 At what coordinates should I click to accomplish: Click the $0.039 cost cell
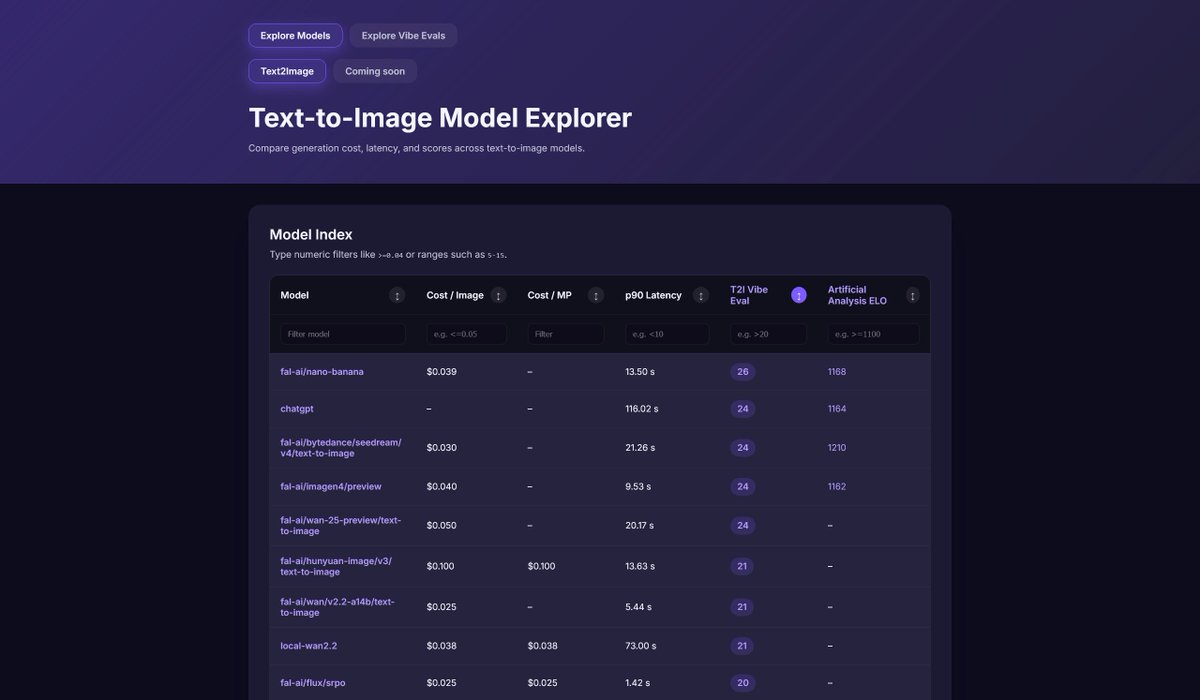point(441,372)
